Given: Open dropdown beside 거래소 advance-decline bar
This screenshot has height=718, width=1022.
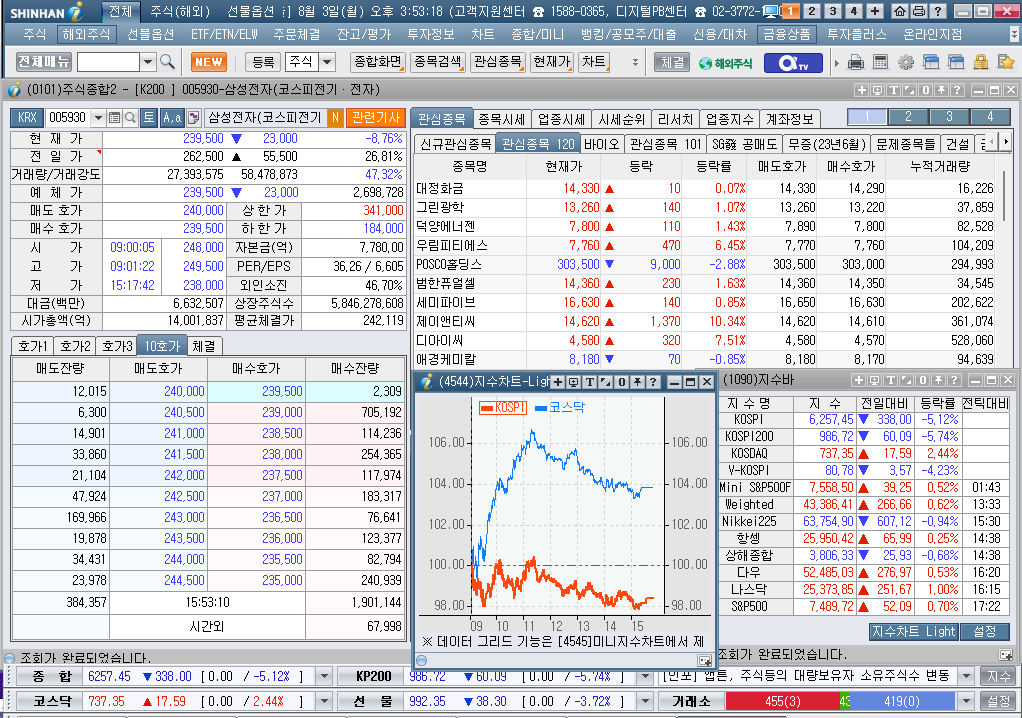Looking at the screenshot, I should (967, 701).
